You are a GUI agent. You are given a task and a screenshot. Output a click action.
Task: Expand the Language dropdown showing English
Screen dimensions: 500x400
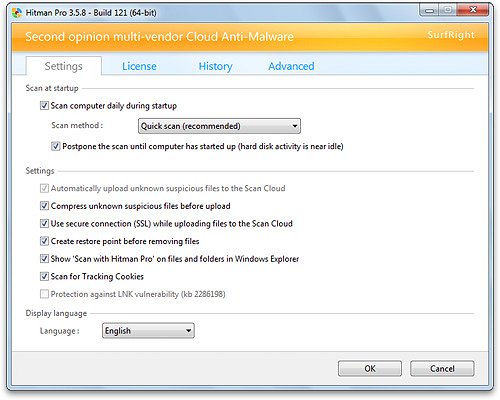click(x=148, y=331)
